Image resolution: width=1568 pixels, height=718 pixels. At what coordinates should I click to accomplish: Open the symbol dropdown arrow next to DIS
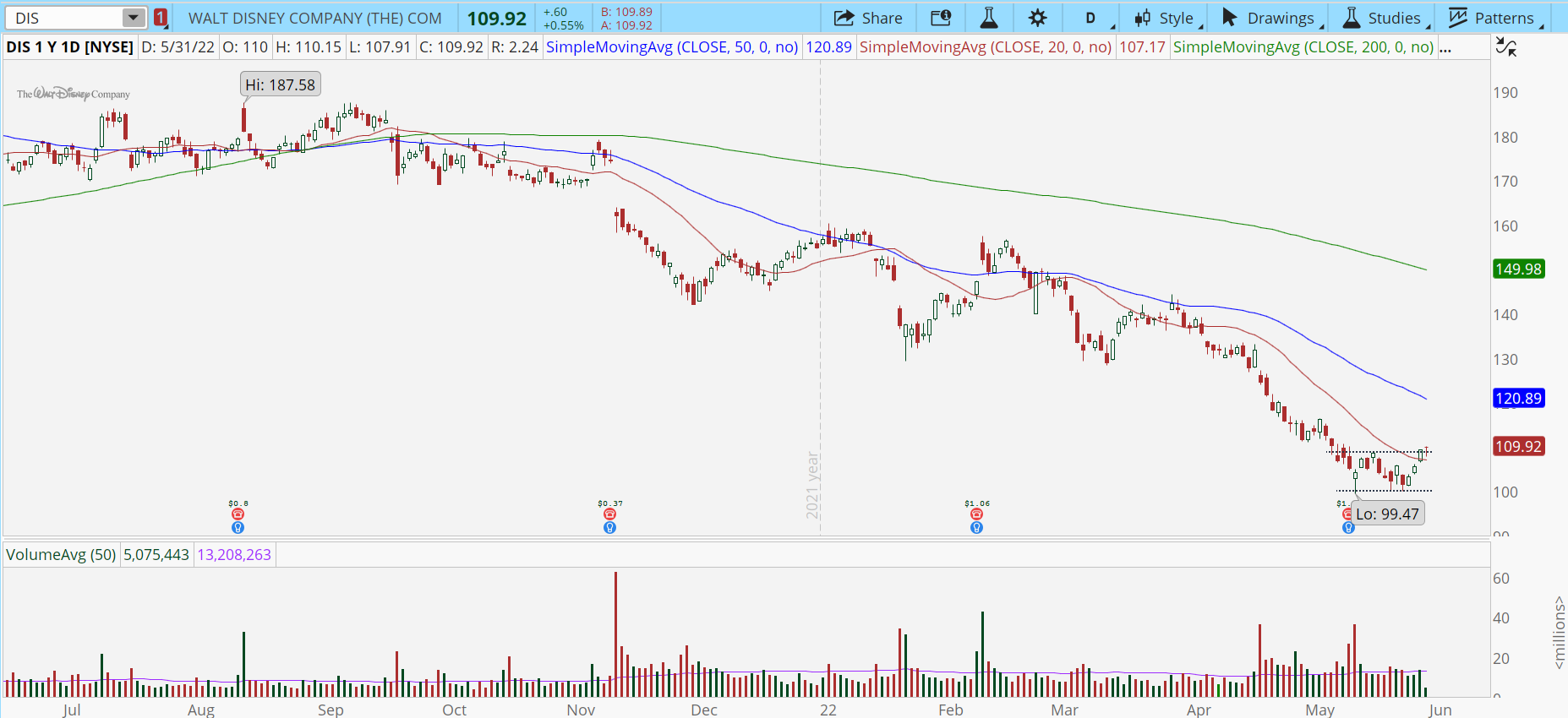click(134, 18)
